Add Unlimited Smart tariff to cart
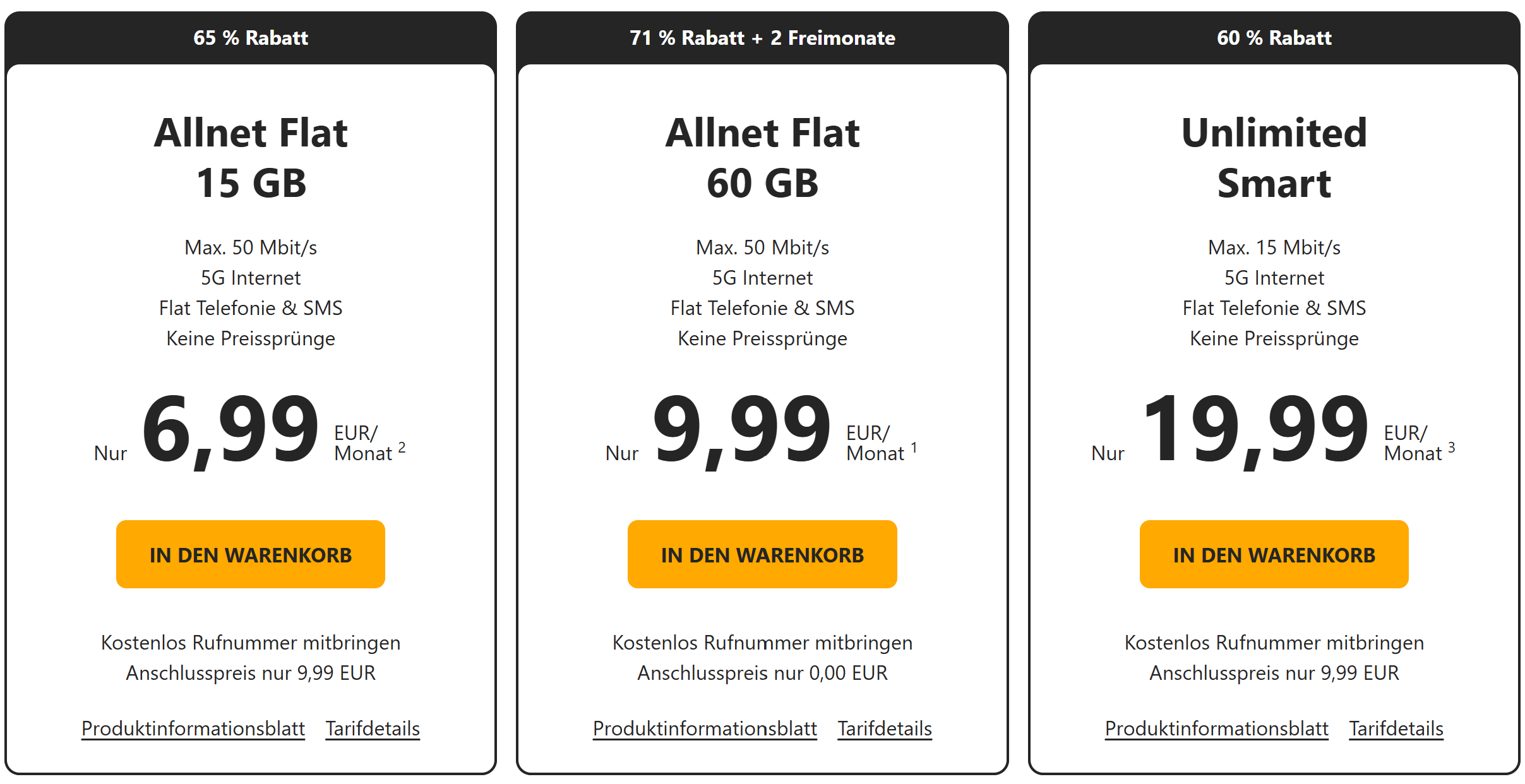 point(1274,554)
